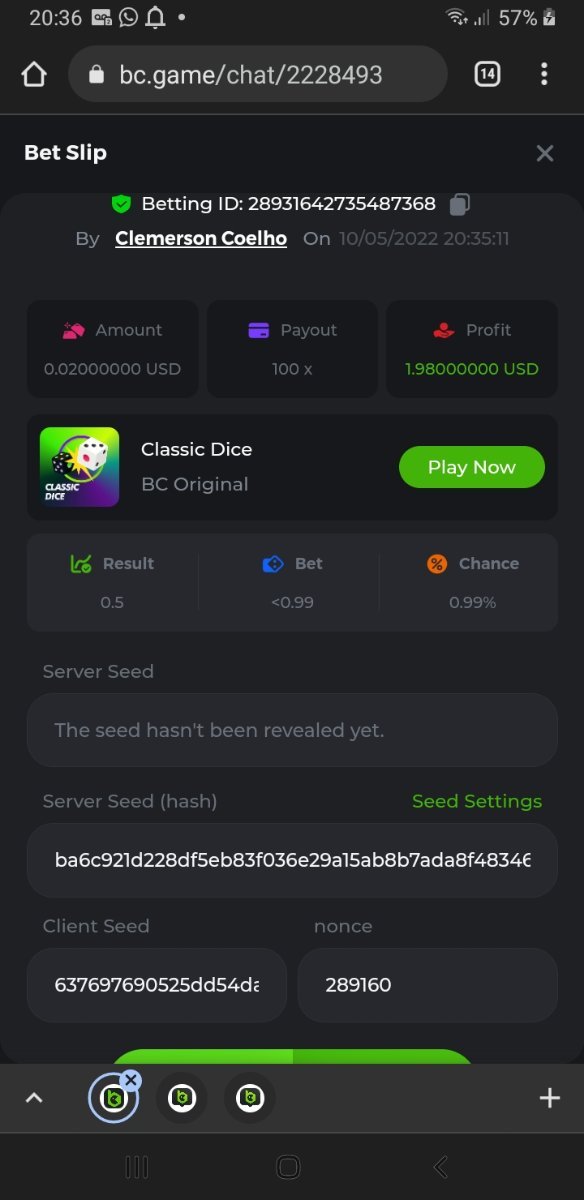Switch to the second BC.Game tab
Viewport: 584px width, 1200px height.
pyautogui.click(x=181, y=1098)
